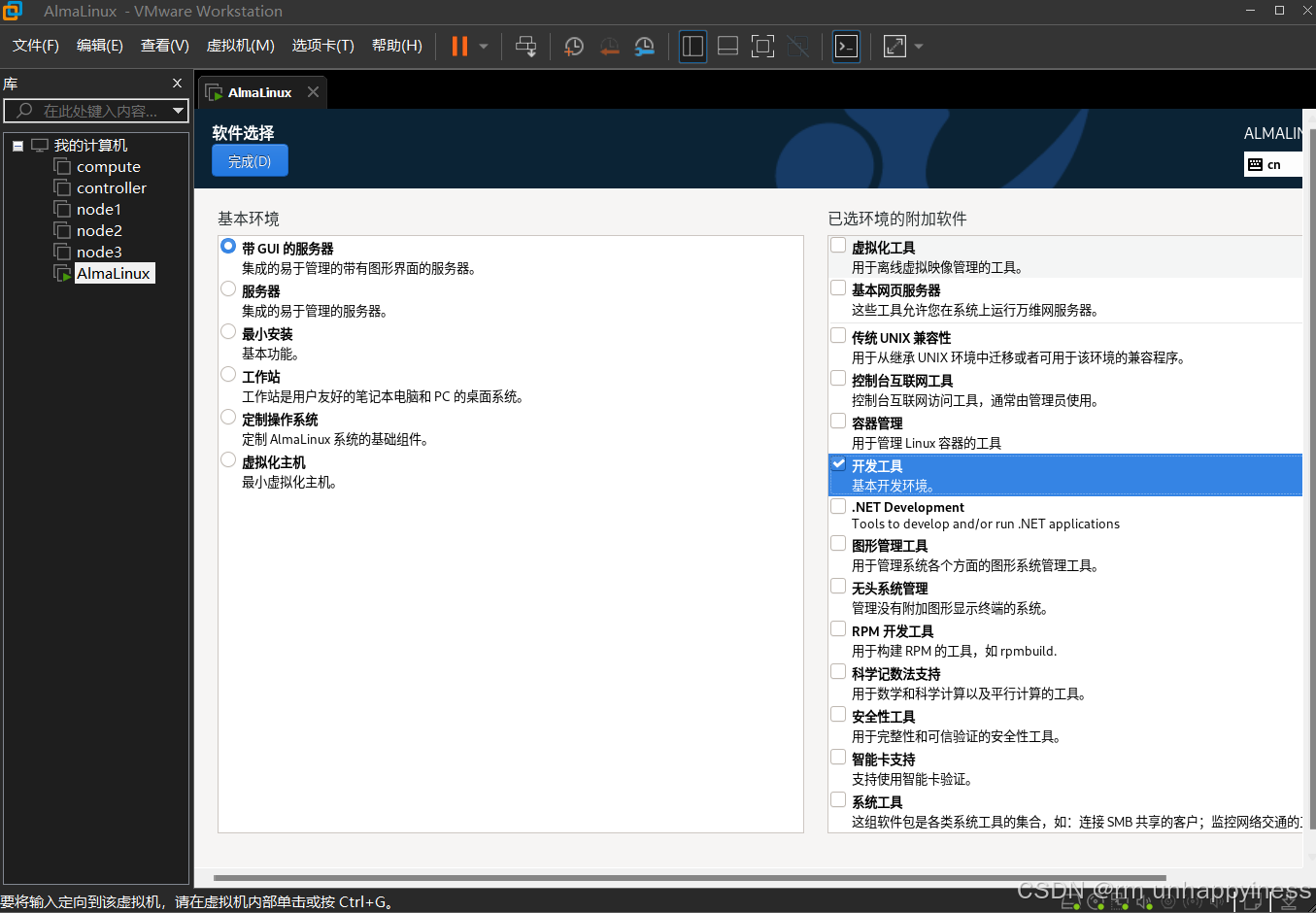Click the horizontal scrollbar under the installer
The width and height of the screenshot is (1316, 913).
coord(690,877)
